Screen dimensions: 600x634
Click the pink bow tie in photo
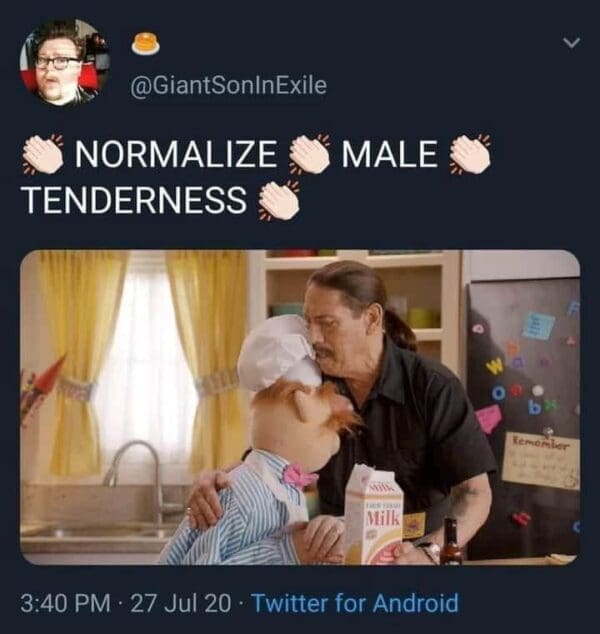pyautogui.click(x=298, y=476)
